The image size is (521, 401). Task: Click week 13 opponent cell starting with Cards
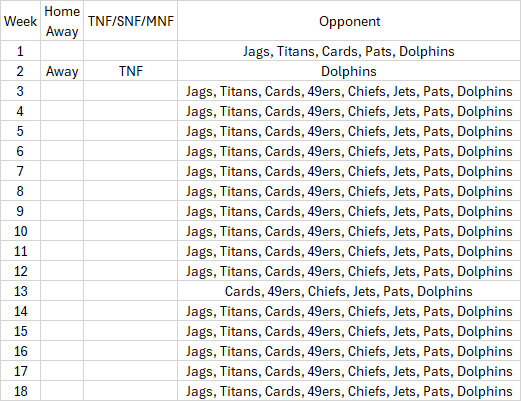coord(349,291)
